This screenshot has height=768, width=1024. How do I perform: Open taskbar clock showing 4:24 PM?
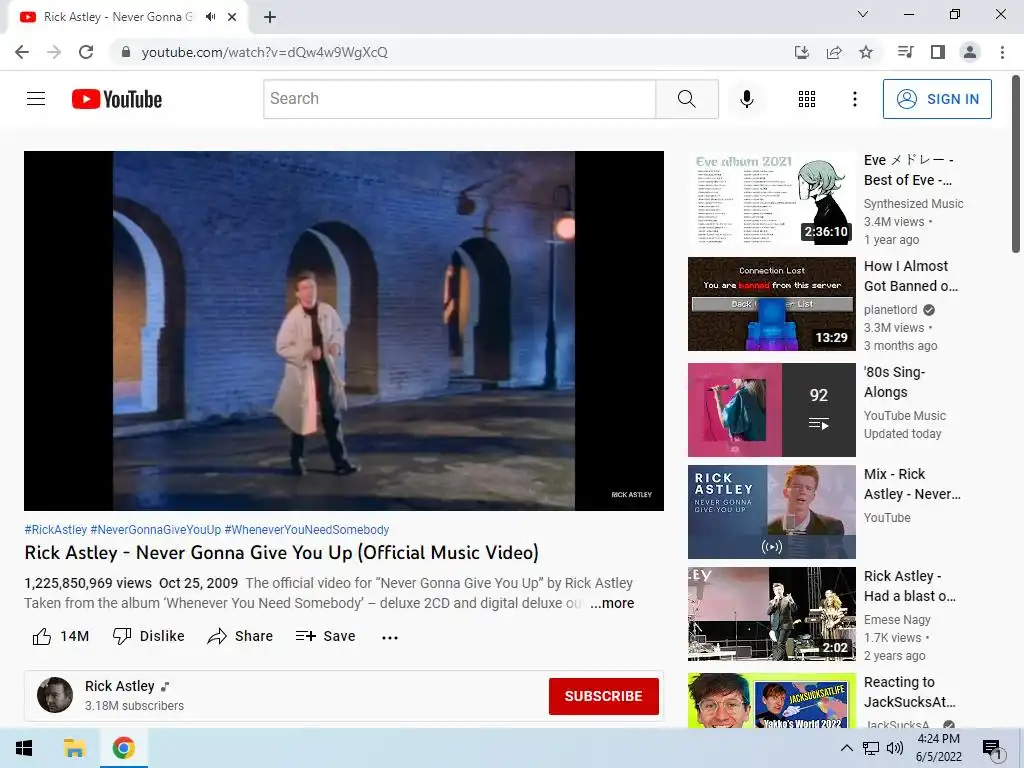click(938, 748)
